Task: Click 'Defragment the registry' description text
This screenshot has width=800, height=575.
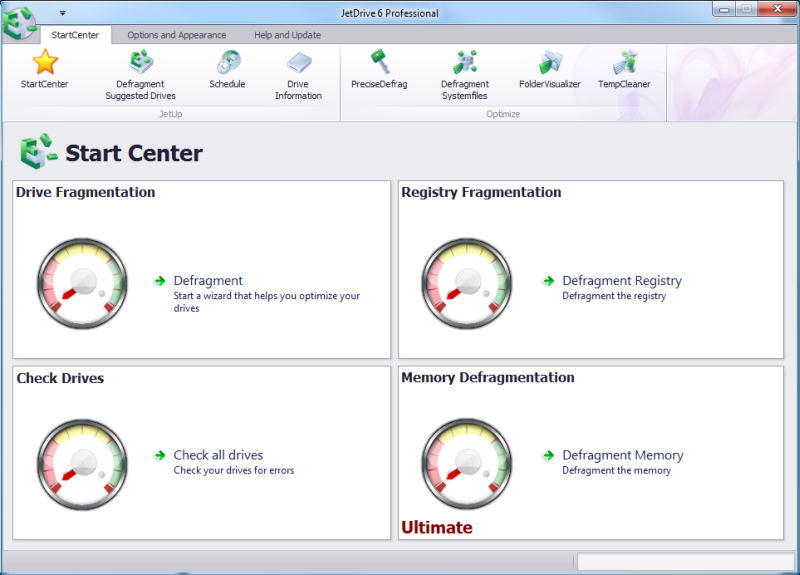Action: [614, 296]
